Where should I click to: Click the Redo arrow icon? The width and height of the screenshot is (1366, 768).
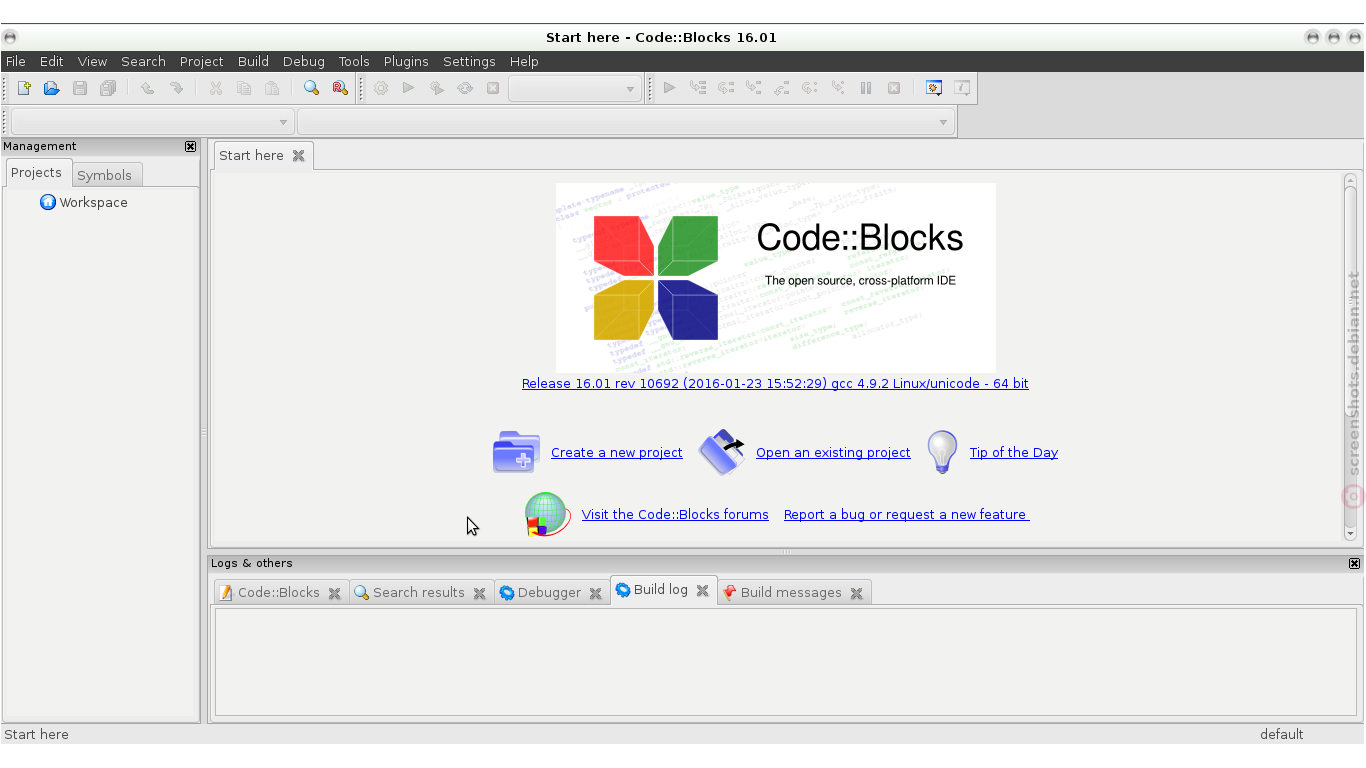click(176, 88)
